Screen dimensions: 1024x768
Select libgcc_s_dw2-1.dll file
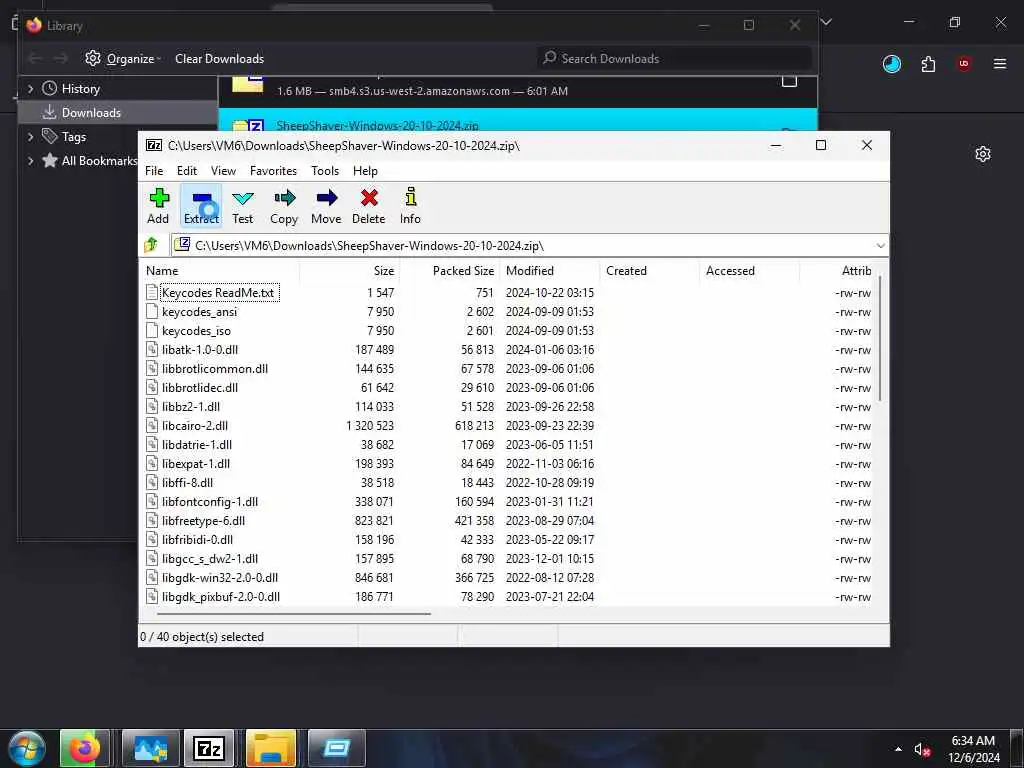210,558
